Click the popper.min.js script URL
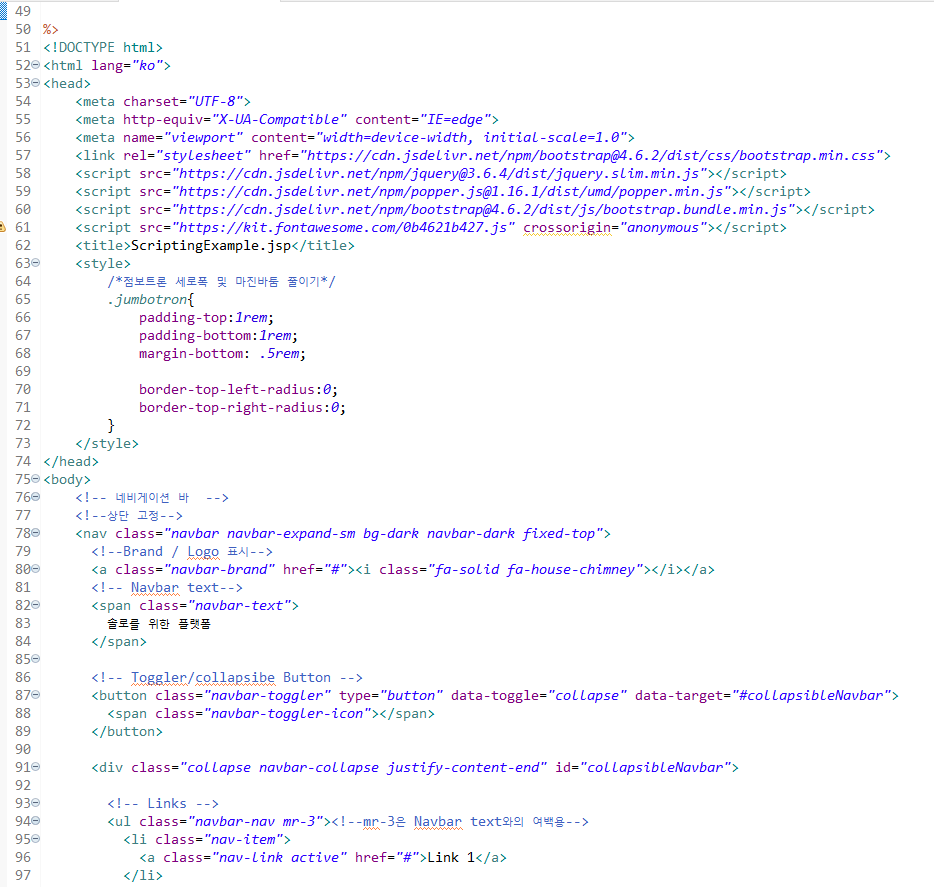This screenshot has height=887, width=934. (x=452, y=191)
